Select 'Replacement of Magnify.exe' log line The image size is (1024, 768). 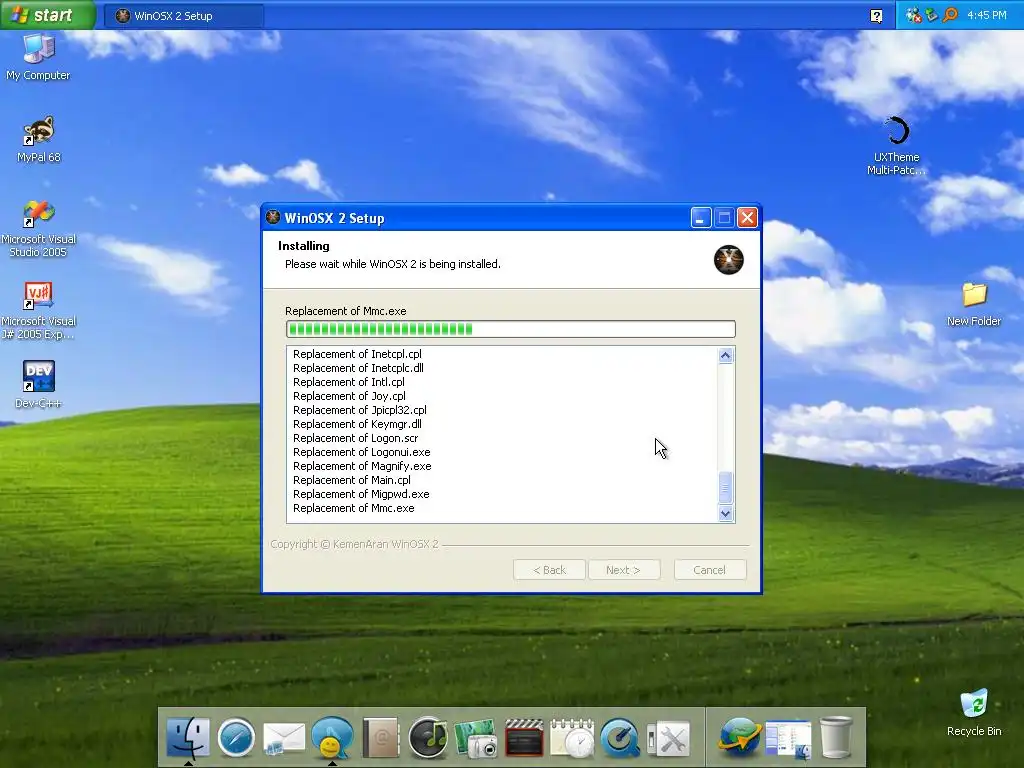coord(362,466)
